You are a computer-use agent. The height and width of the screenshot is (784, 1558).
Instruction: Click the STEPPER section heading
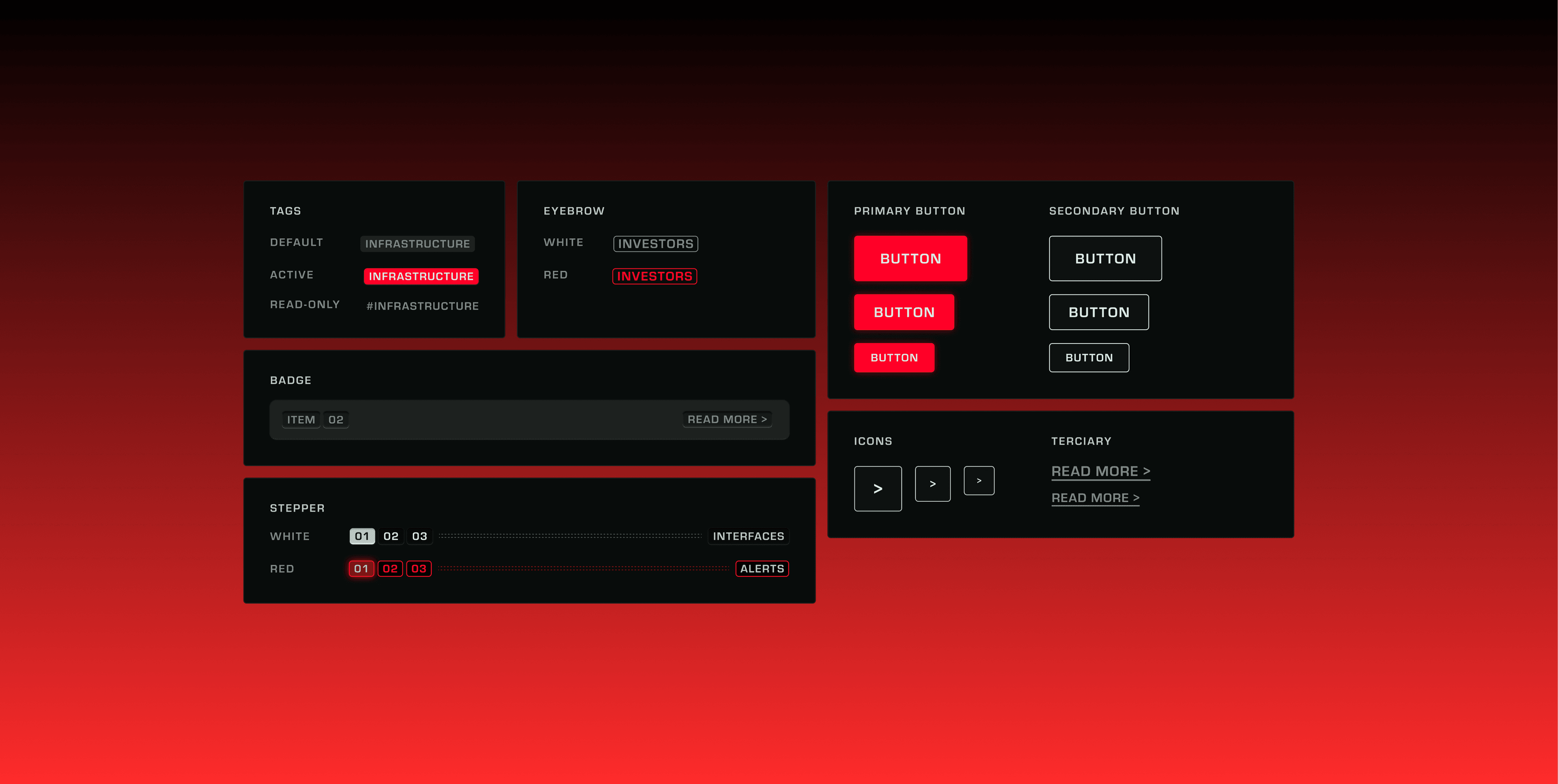pyautogui.click(x=297, y=508)
